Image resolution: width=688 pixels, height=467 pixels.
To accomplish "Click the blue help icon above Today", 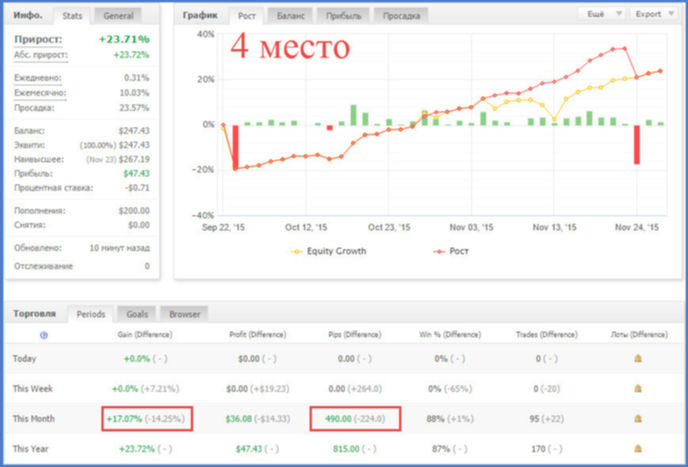I will click(x=43, y=335).
